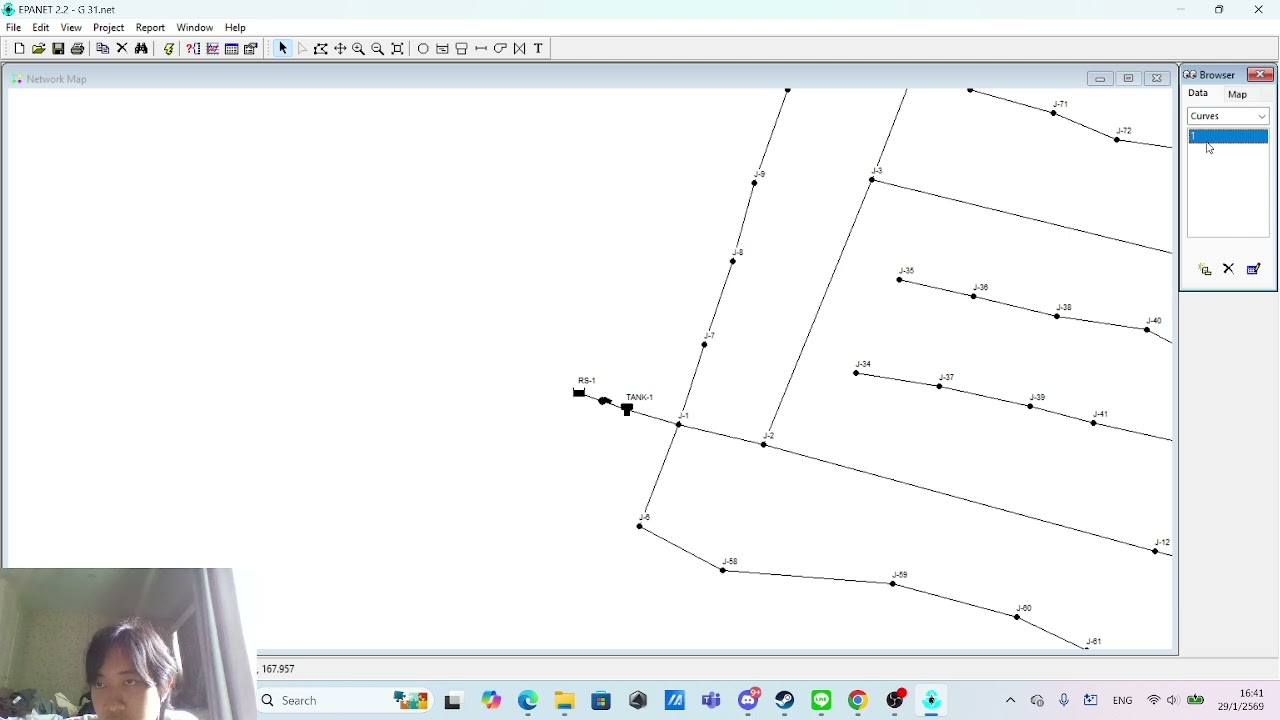This screenshot has width=1280, height=720.
Task: Select the Add Pump tool
Action: click(500, 49)
